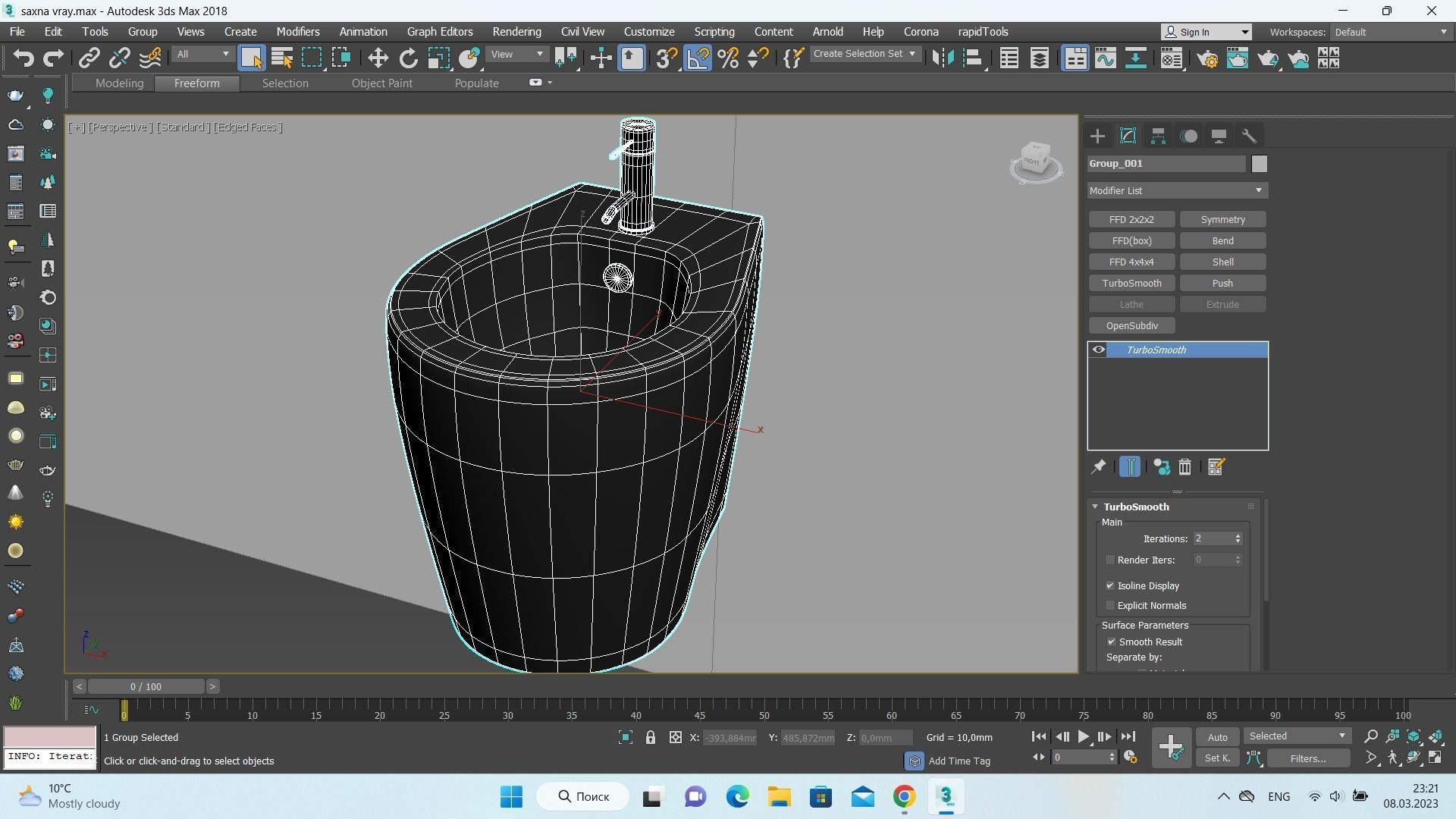Open the Hierarchy command panel tab
The height and width of the screenshot is (819, 1456).
click(x=1158, y=136)
